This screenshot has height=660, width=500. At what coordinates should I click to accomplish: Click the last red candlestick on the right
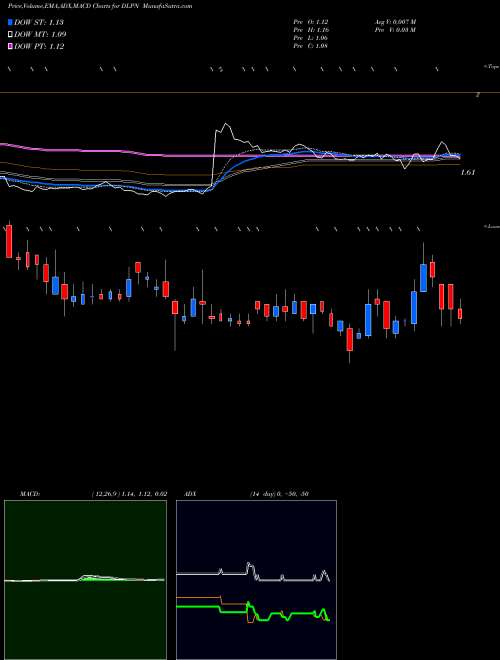(460, 314)
